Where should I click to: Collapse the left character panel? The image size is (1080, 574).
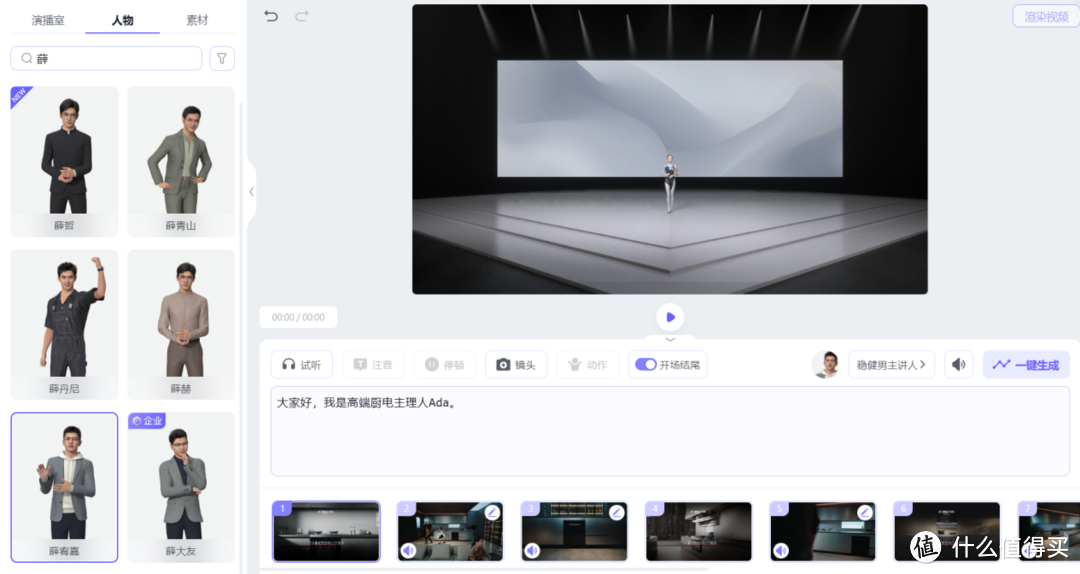251,192
